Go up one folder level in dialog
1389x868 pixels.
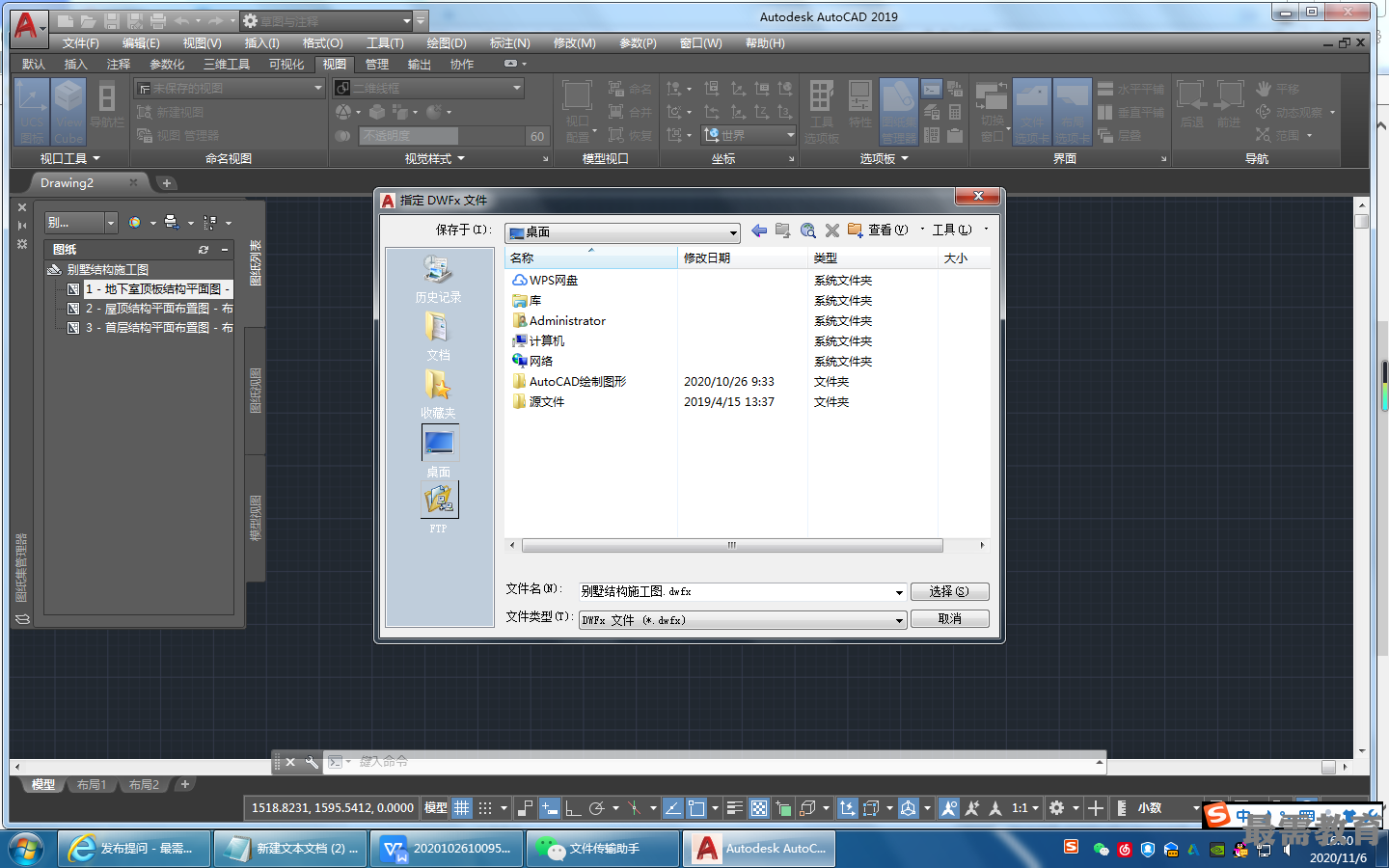(x=783, y=231)
